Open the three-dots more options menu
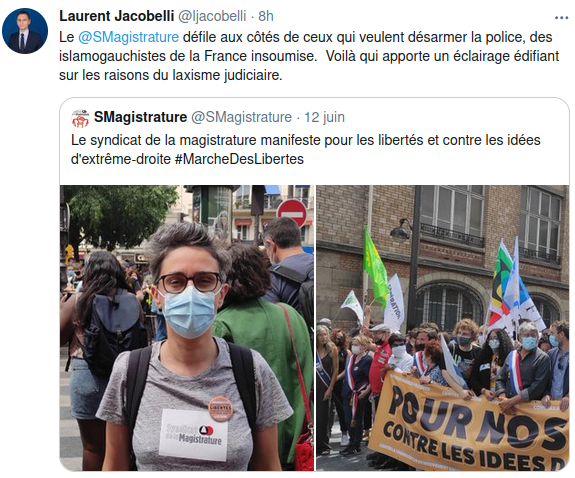 tap(561, 17)
